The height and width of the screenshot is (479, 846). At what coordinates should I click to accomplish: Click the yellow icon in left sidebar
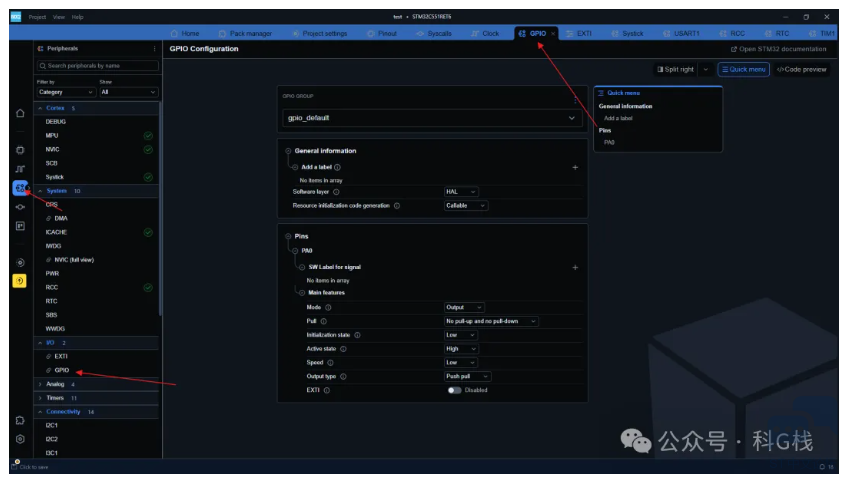click(20, 280)
